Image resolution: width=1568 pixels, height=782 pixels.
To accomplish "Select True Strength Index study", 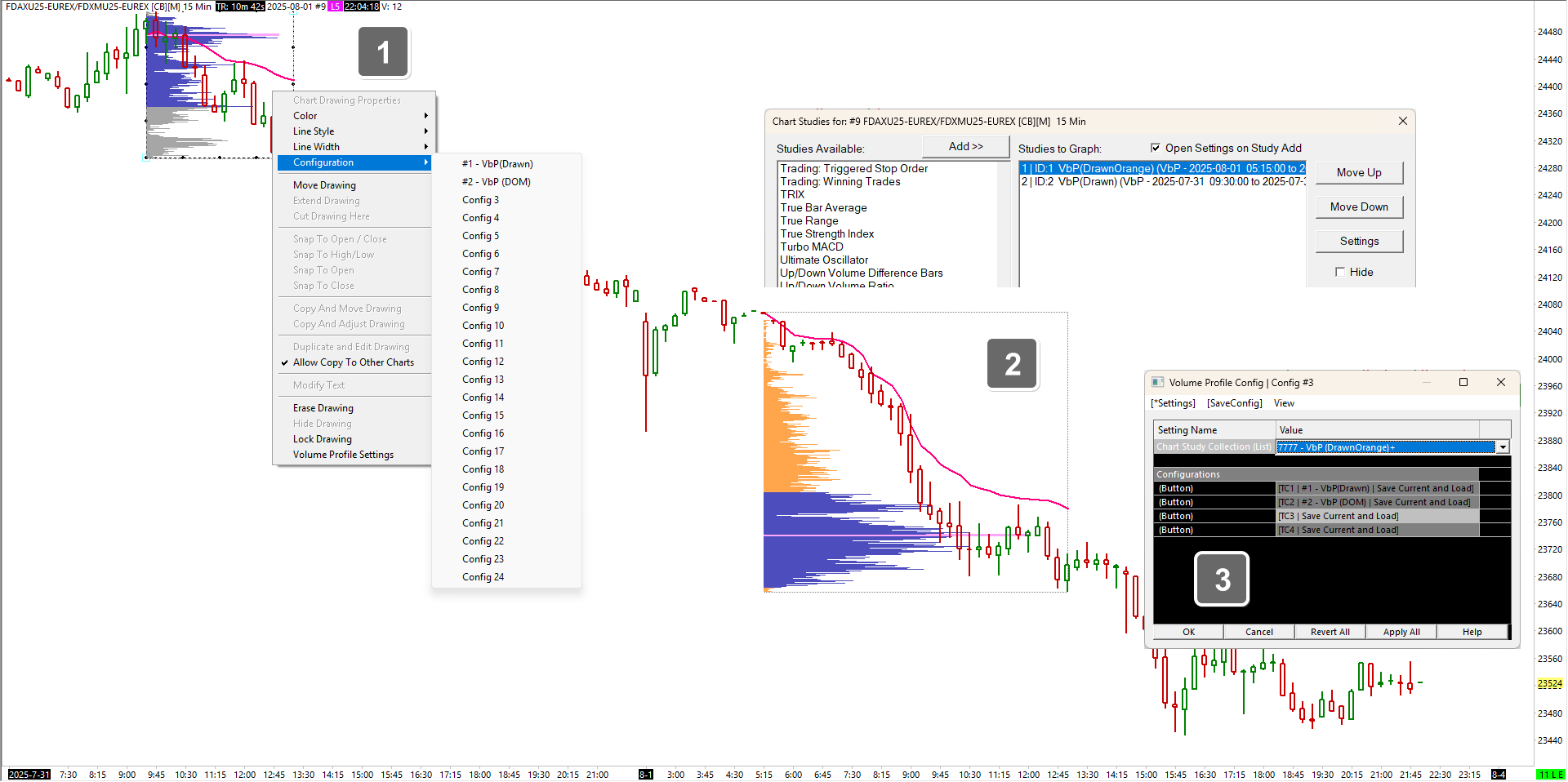I will 827,233.
